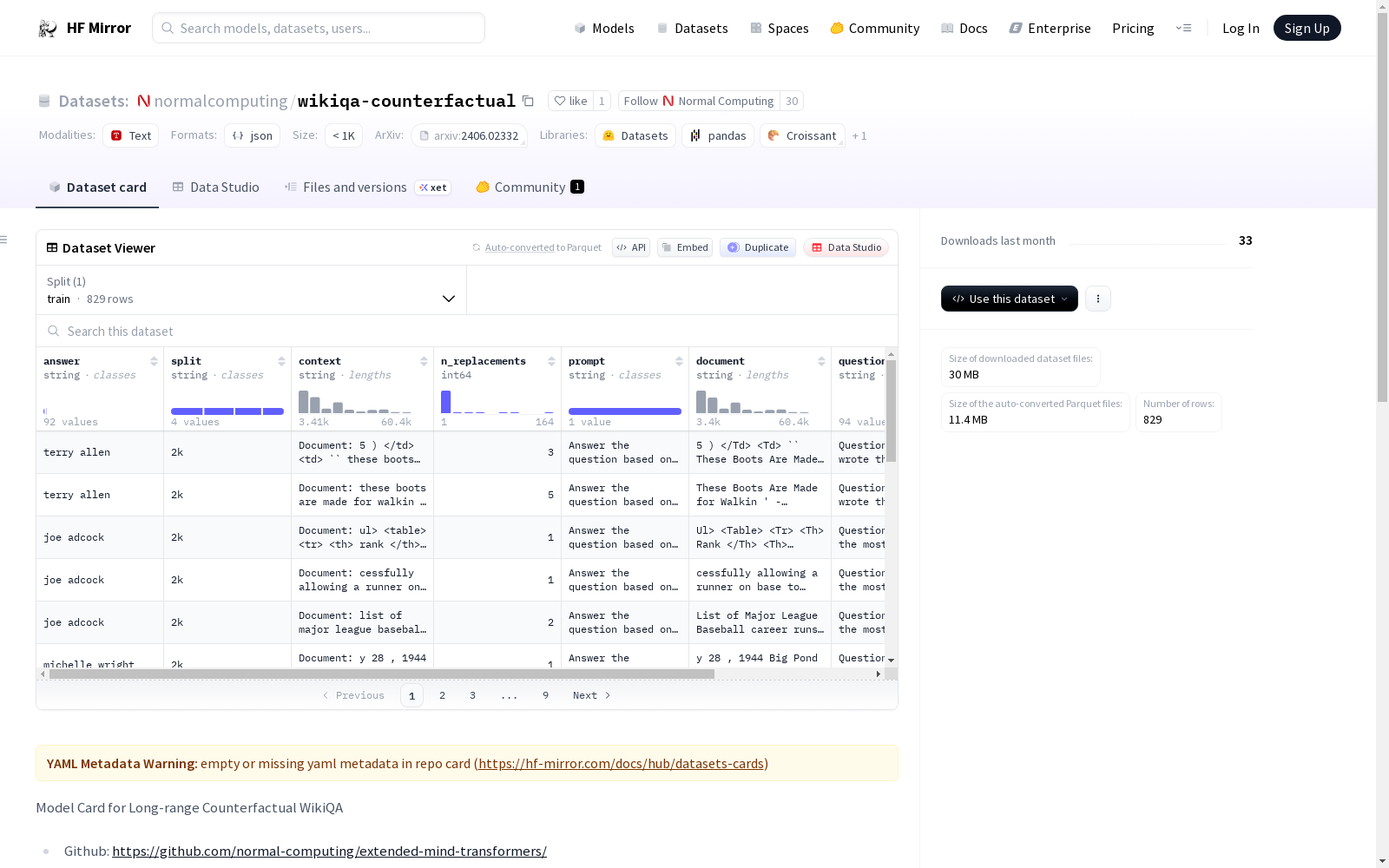
Task: Open Data Studio from the viewer header
Action: click(x=846, y=247)
